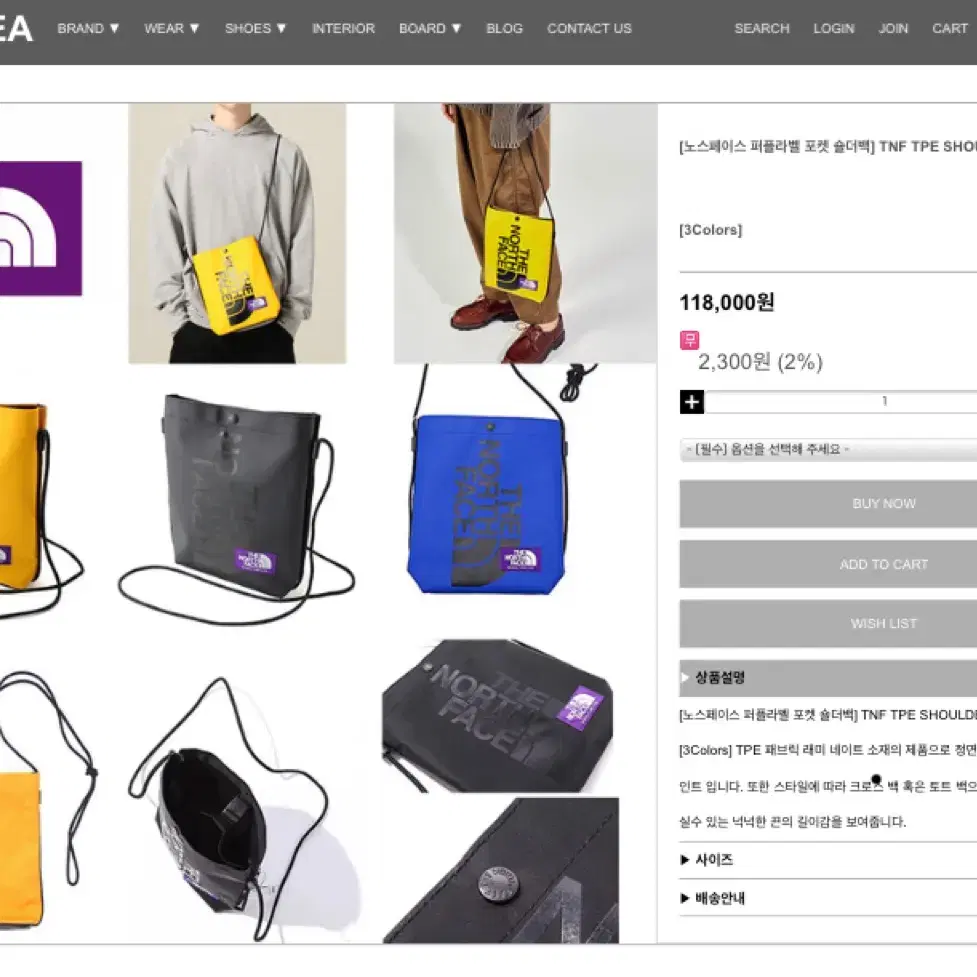Open the required option select dropdown
977x977 pixels.
click(828, 449)
